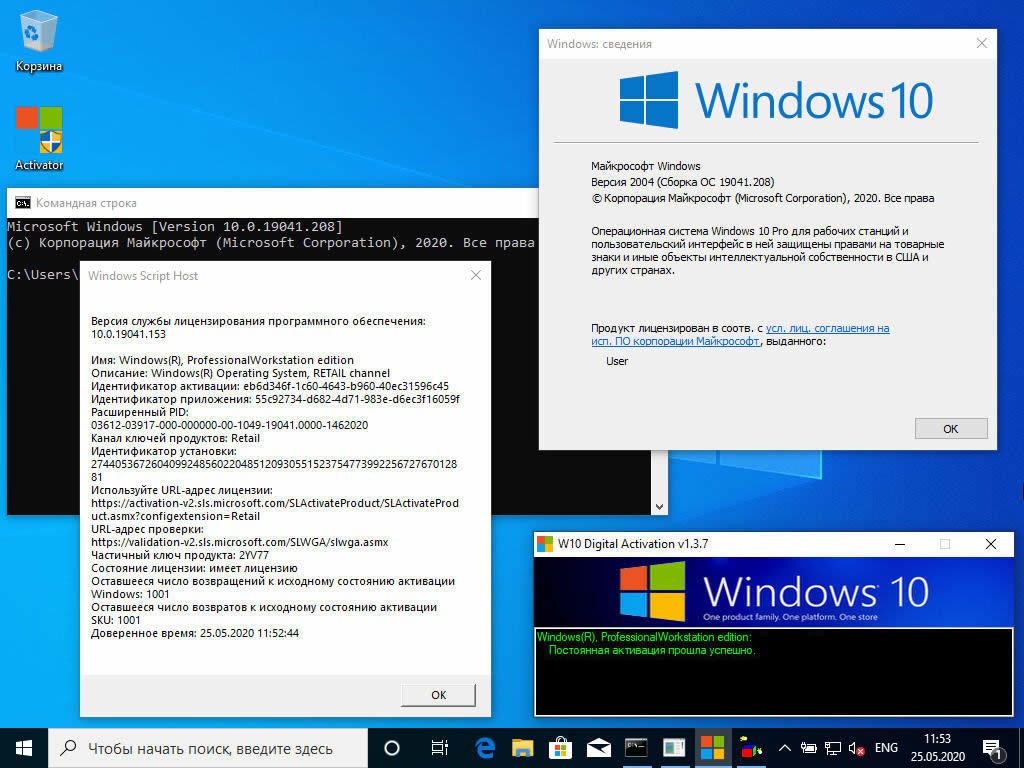Open File Explorer from the taskbar

pyautogui.click(x=523, y=747)
